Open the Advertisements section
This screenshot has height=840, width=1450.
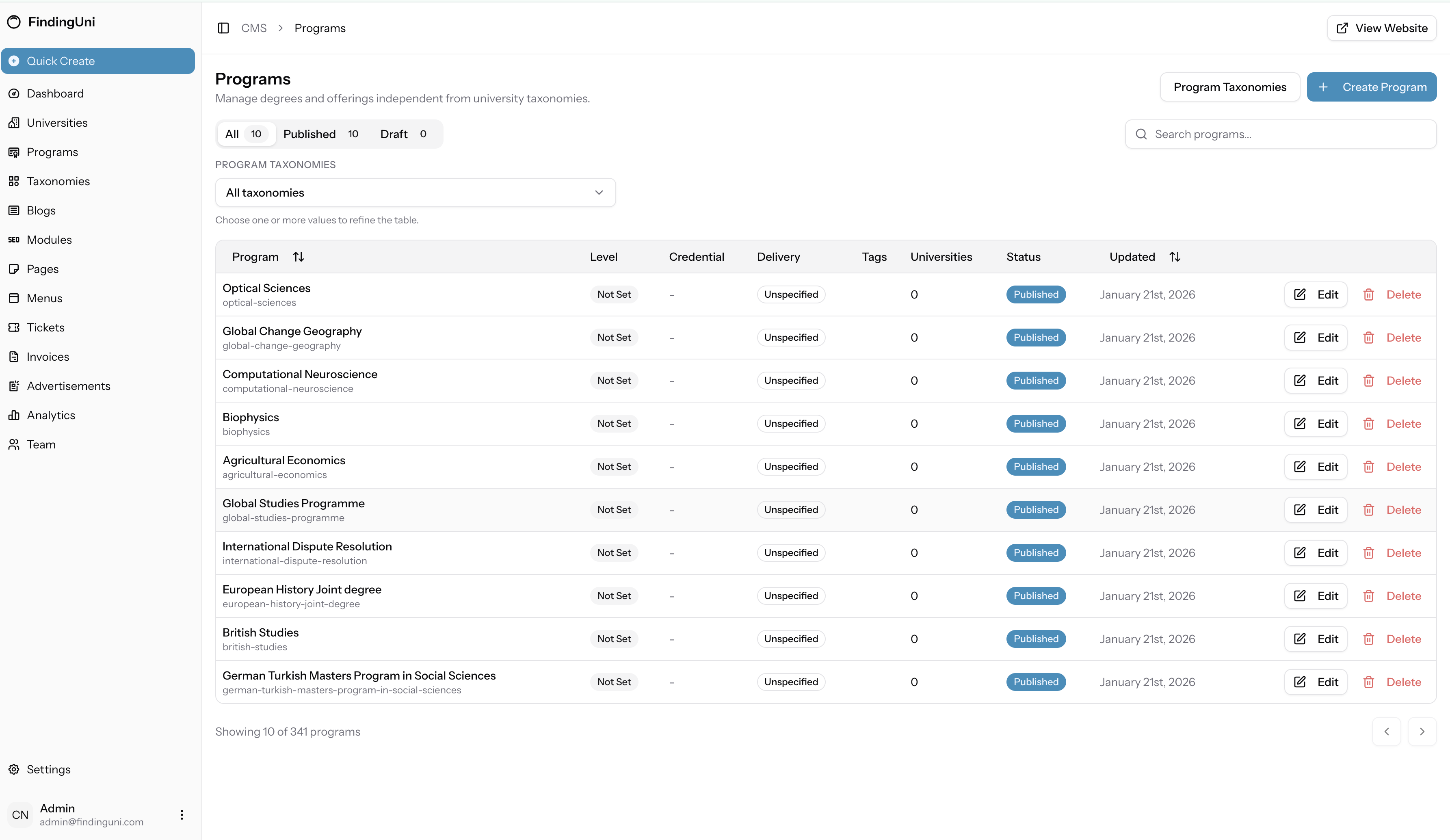pos(69,385)
